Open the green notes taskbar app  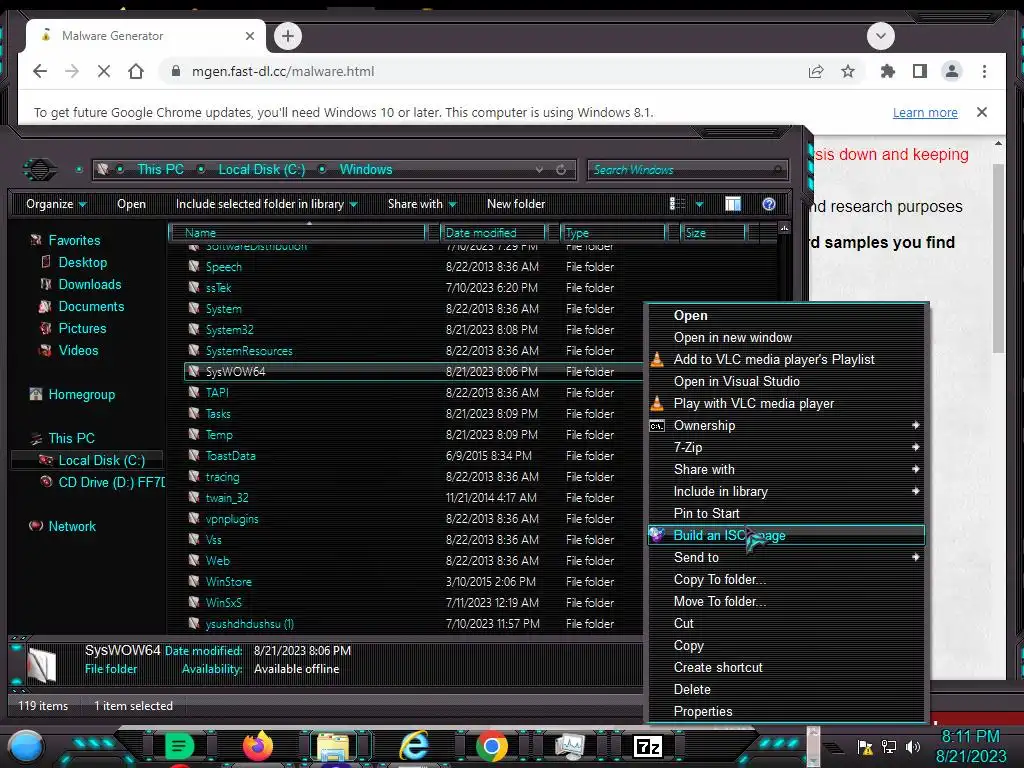click(x=180, y=746)
